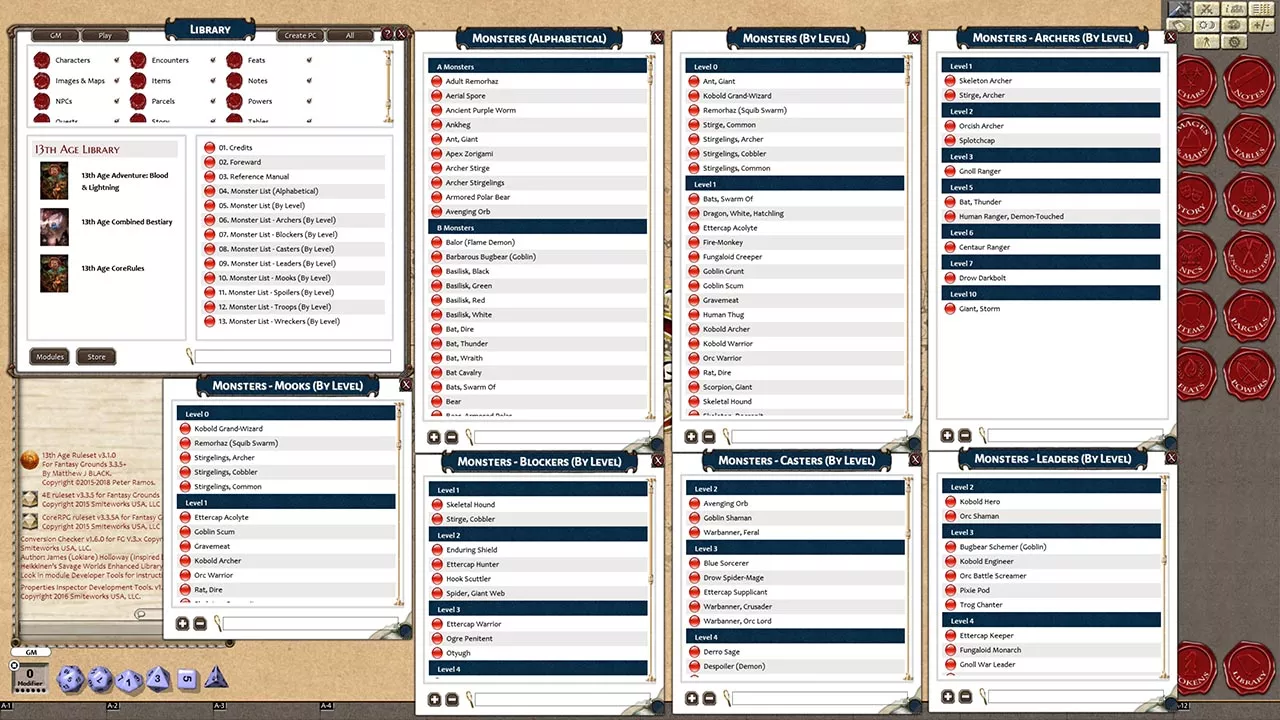
Task: Click search field in Monsters (Alphabetical) window
Action: point(562,437)
